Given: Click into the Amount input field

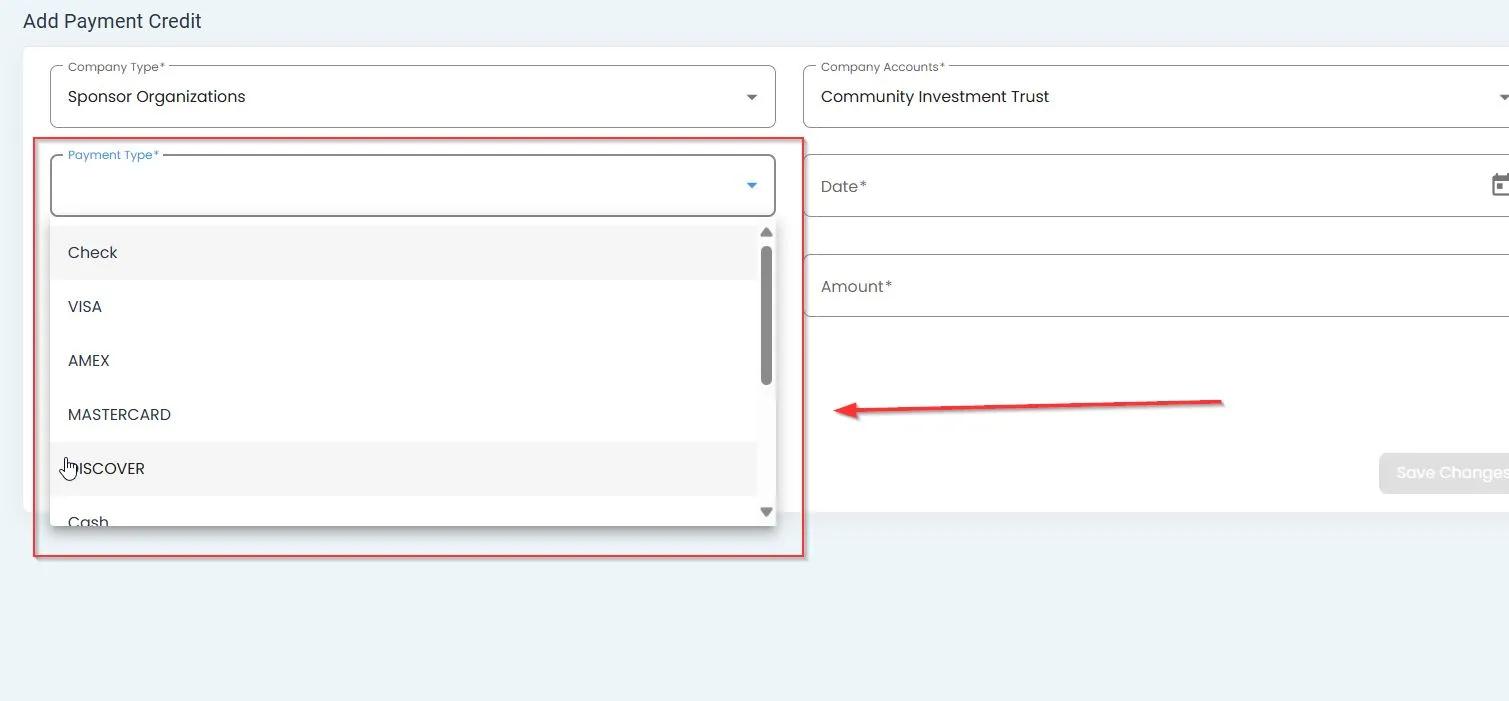Looking at the screenshot, I should coord(1150,286).
